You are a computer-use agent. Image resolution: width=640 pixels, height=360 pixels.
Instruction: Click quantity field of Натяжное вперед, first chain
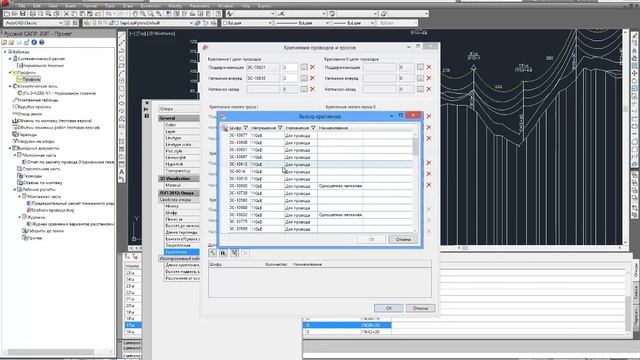(290, 78)
